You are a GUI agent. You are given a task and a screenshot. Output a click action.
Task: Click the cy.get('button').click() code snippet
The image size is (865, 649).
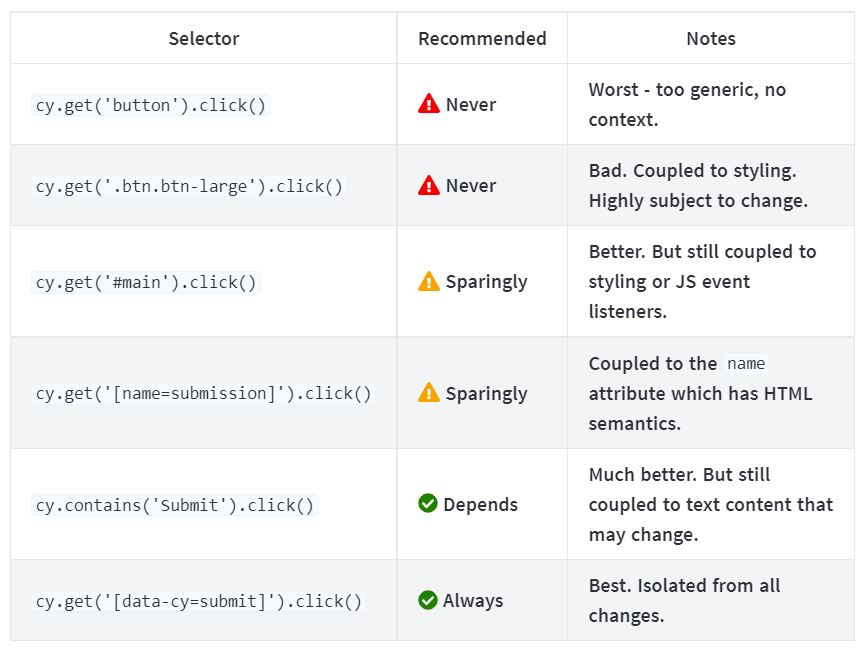click(x=151, y=105)
